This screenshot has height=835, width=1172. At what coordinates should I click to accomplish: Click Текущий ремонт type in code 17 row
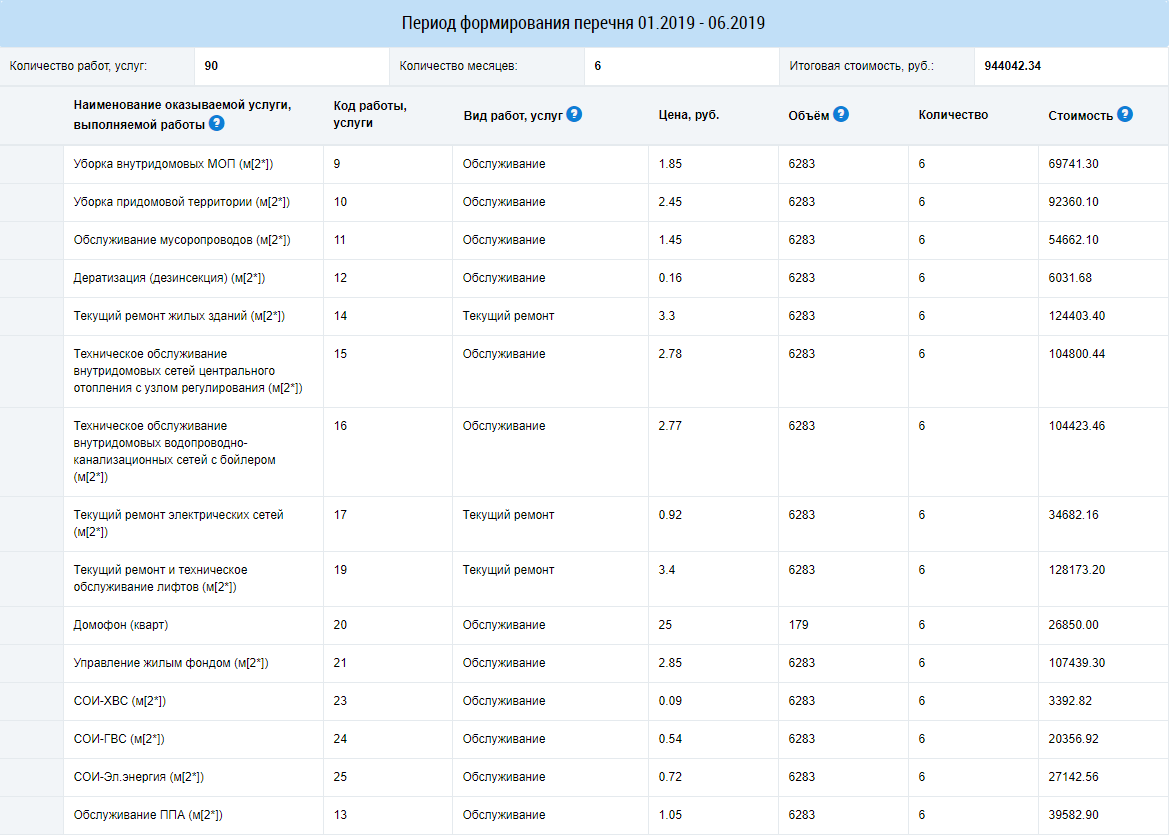(508, 515)
